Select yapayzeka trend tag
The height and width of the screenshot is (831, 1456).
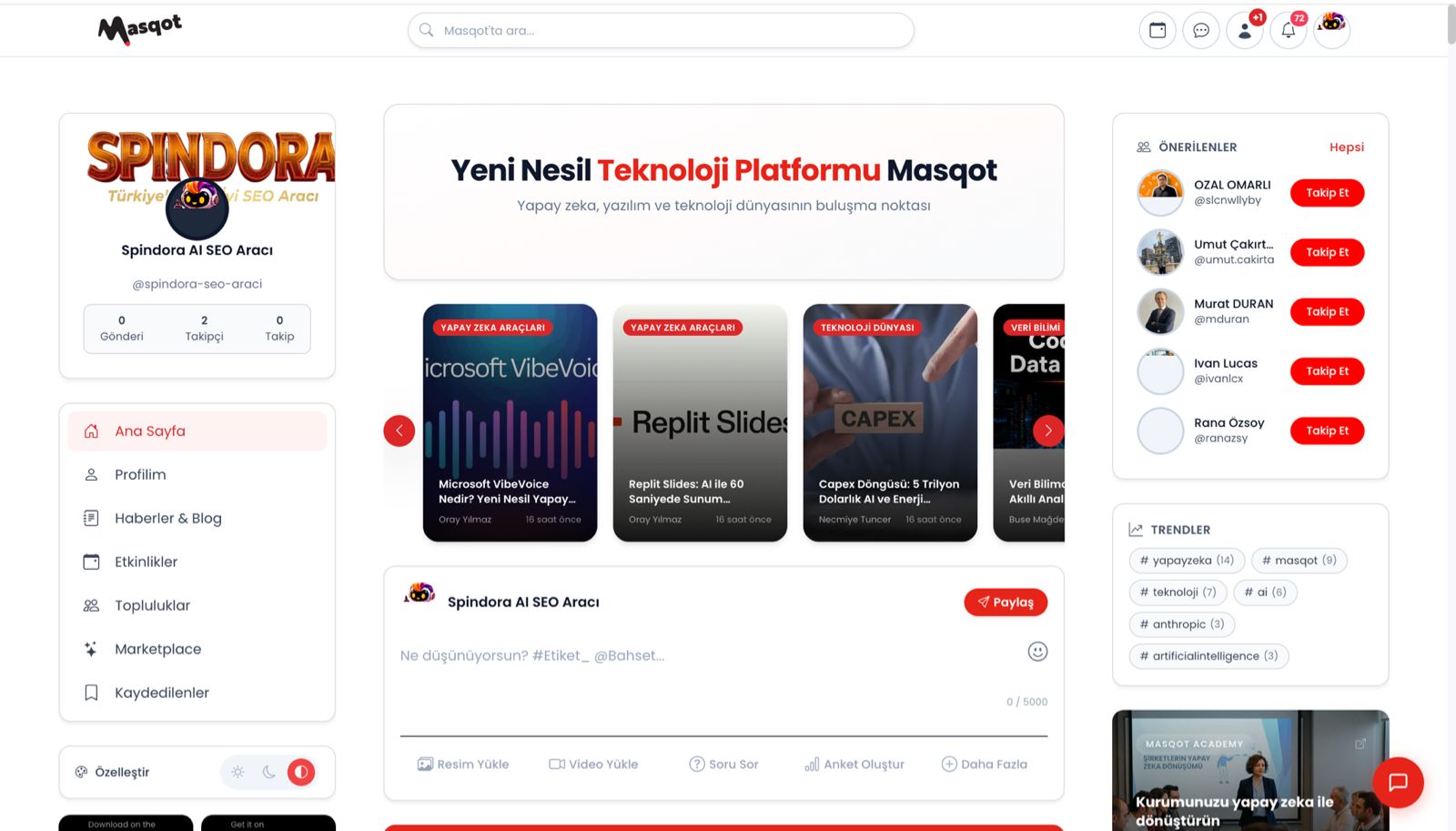[x=1187, y=560]
